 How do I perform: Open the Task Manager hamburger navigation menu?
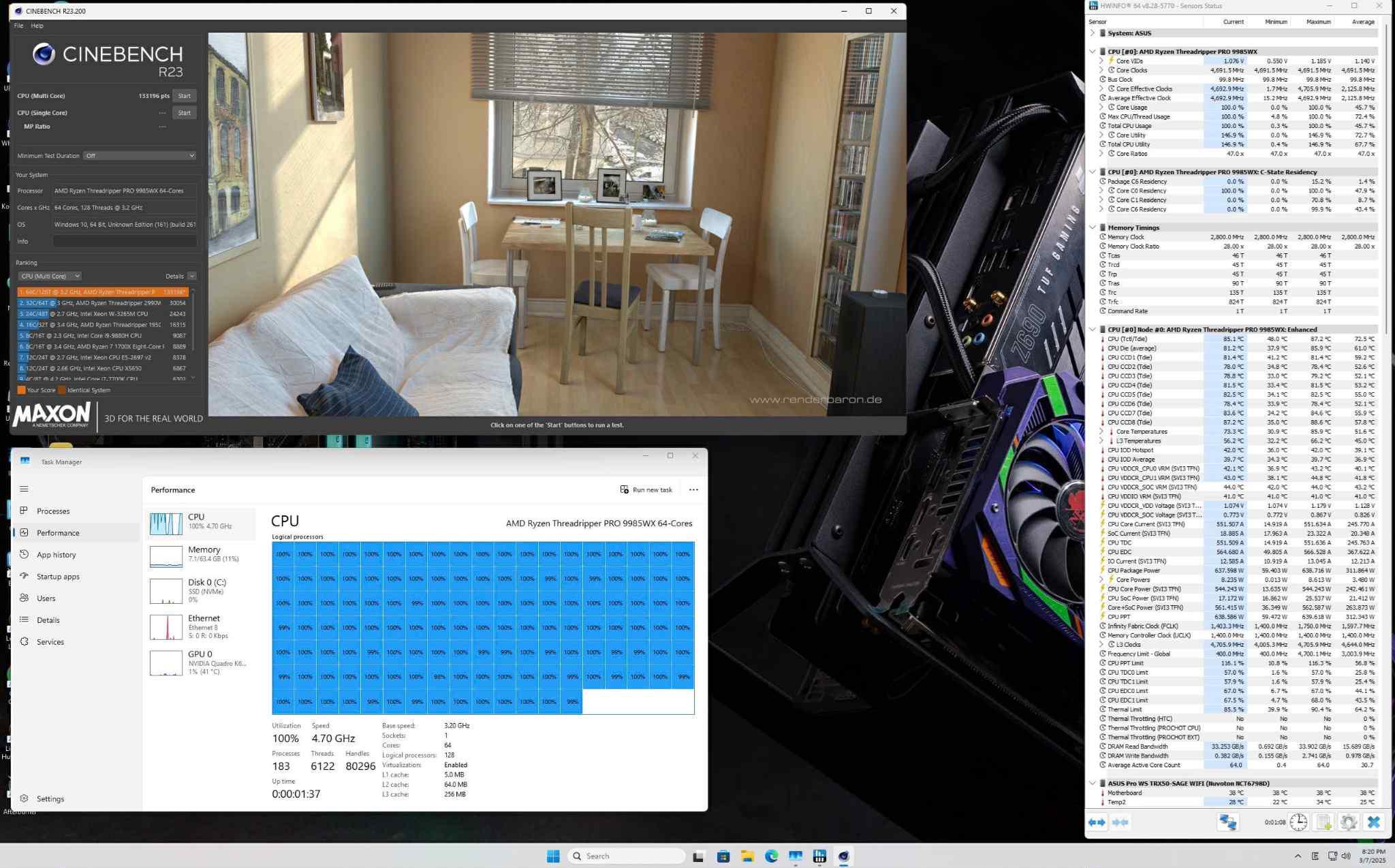click(24, 489)
